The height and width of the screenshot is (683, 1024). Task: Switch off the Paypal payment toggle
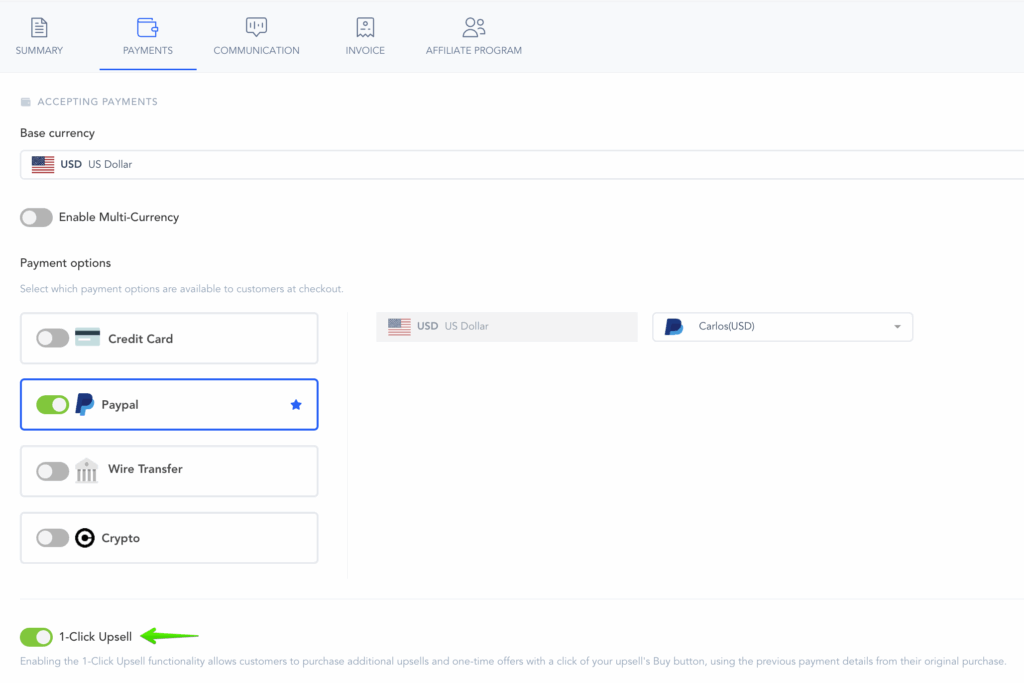point(52,405)
